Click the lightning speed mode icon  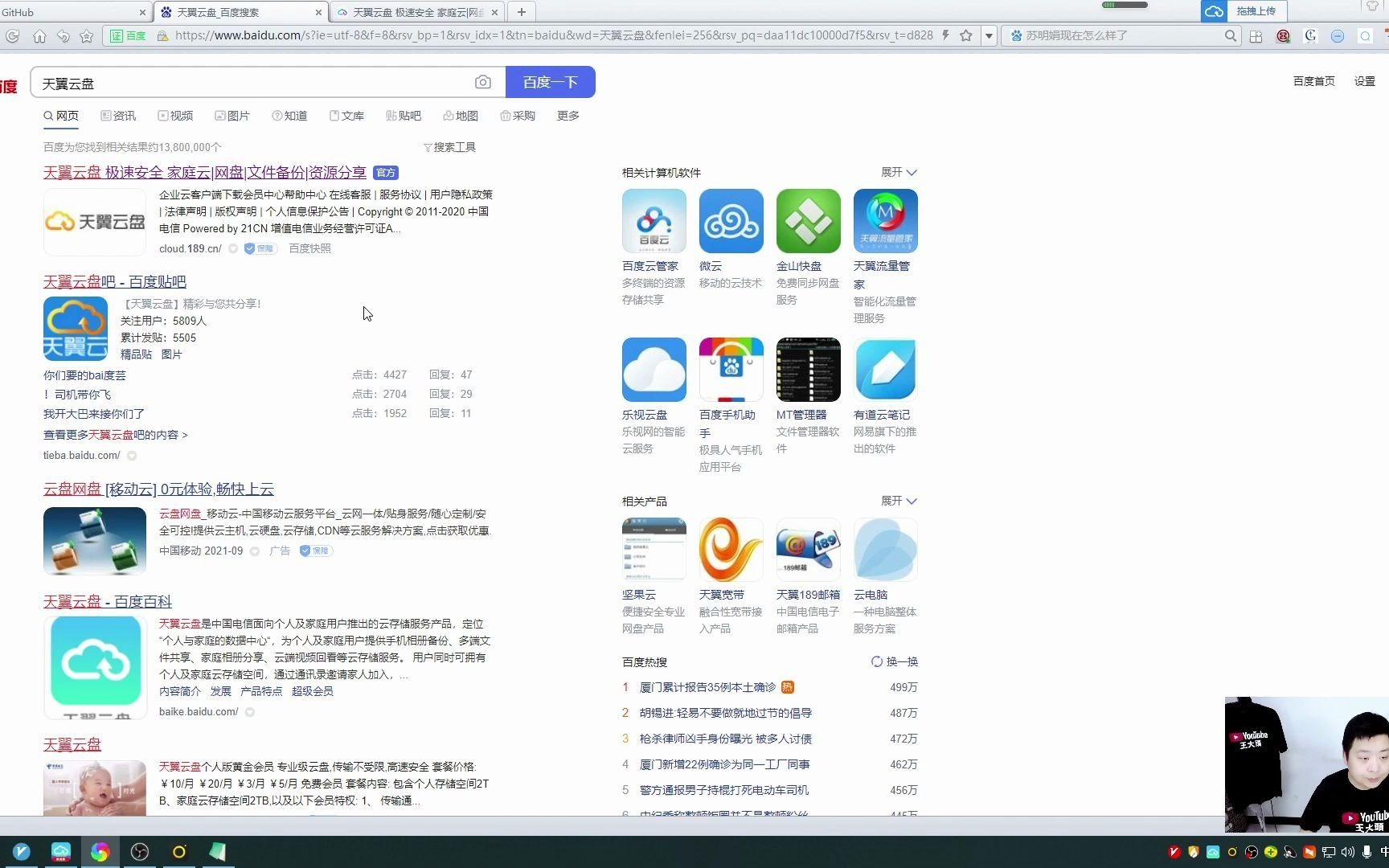point(946,35)
